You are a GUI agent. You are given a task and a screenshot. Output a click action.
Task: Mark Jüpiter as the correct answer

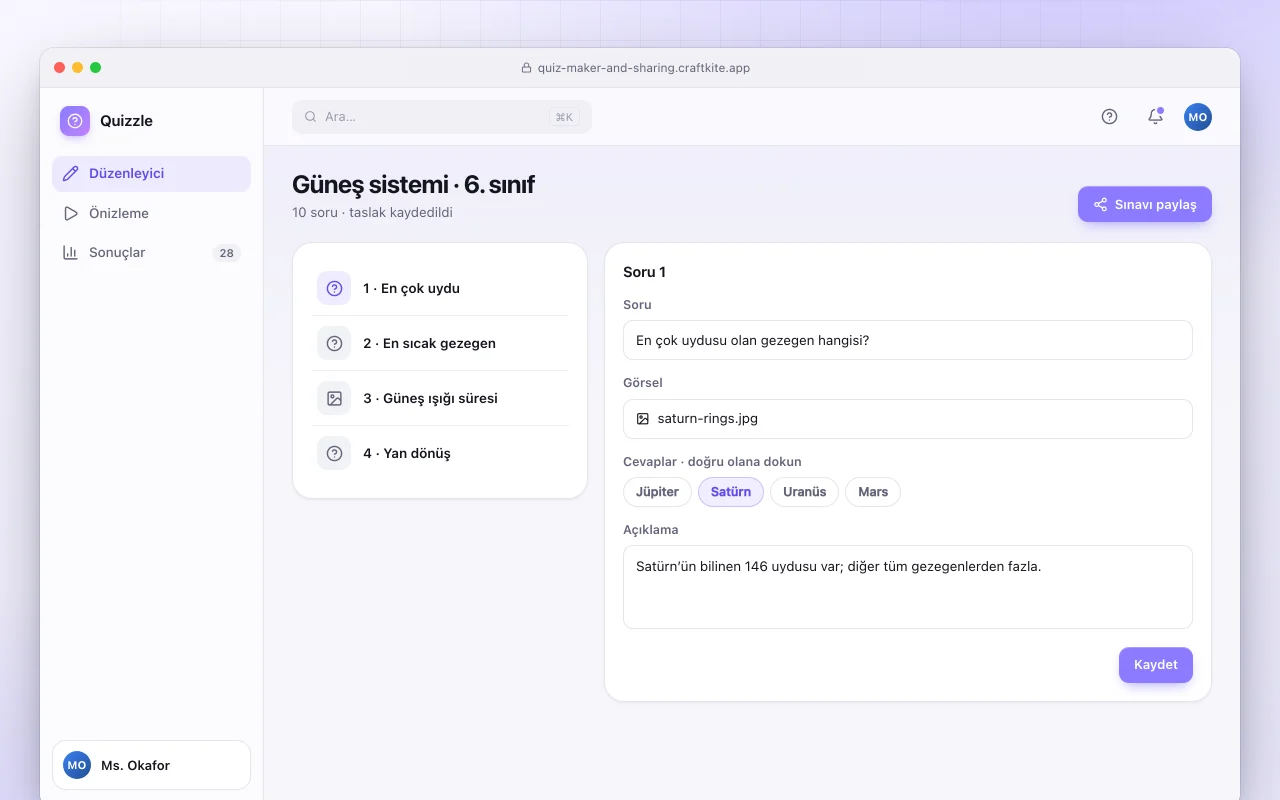[657, 492]
